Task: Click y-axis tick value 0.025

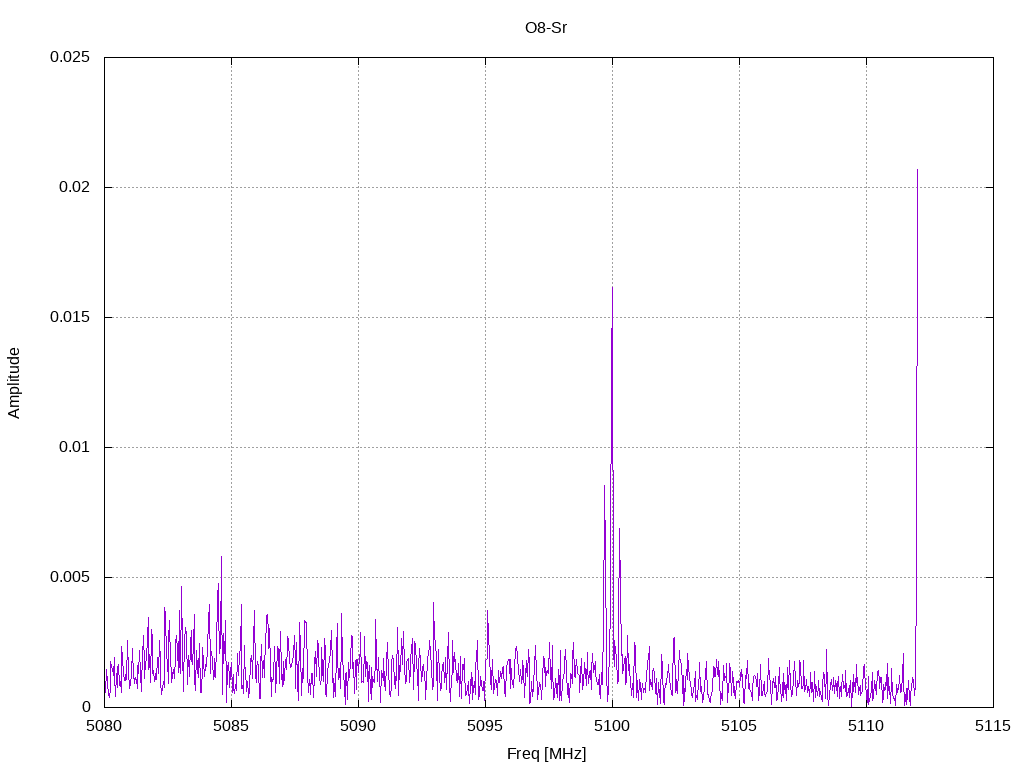Action: (70, 57)
